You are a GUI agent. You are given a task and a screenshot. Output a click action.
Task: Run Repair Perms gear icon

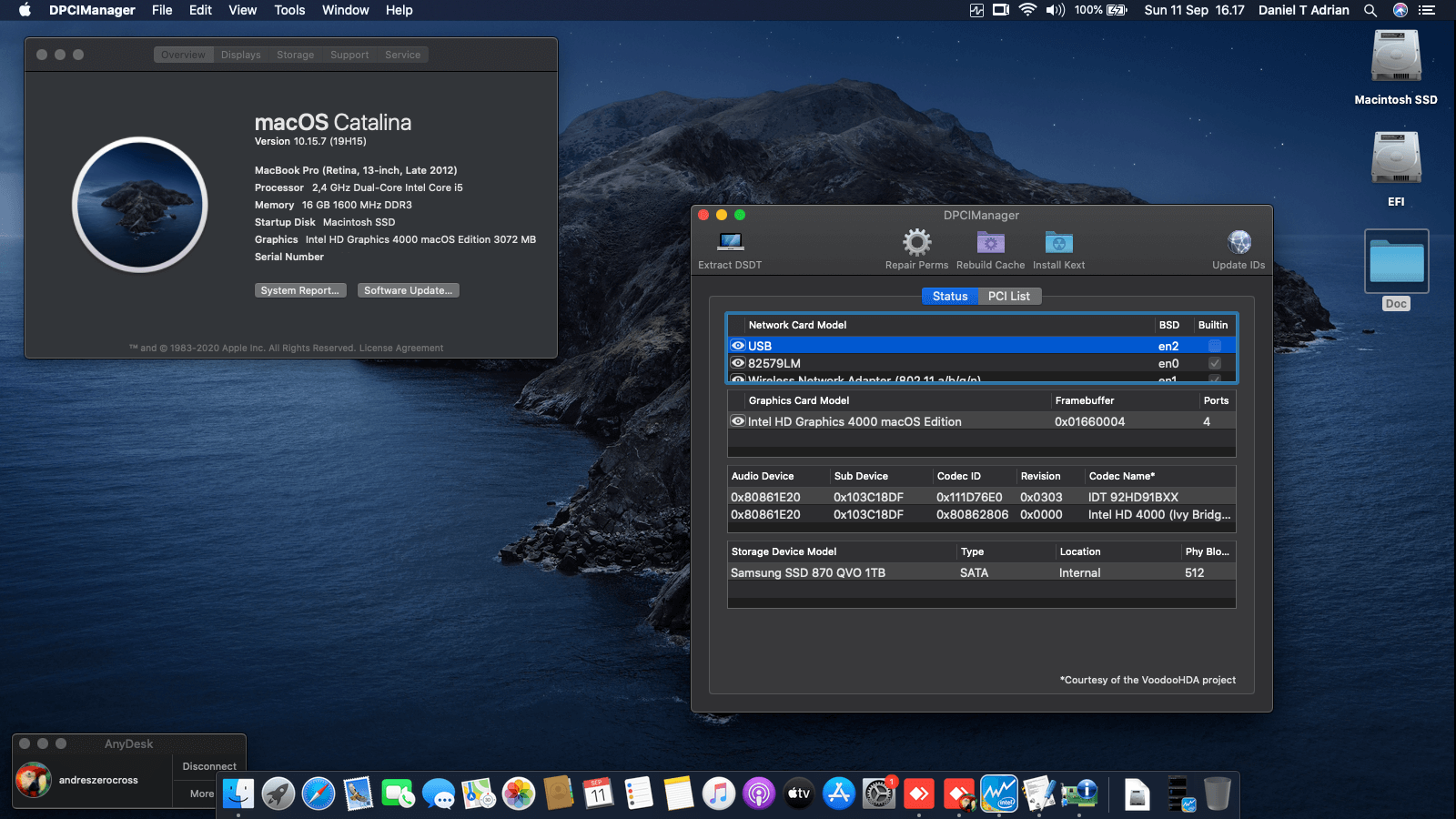click(x=916, y=242)
